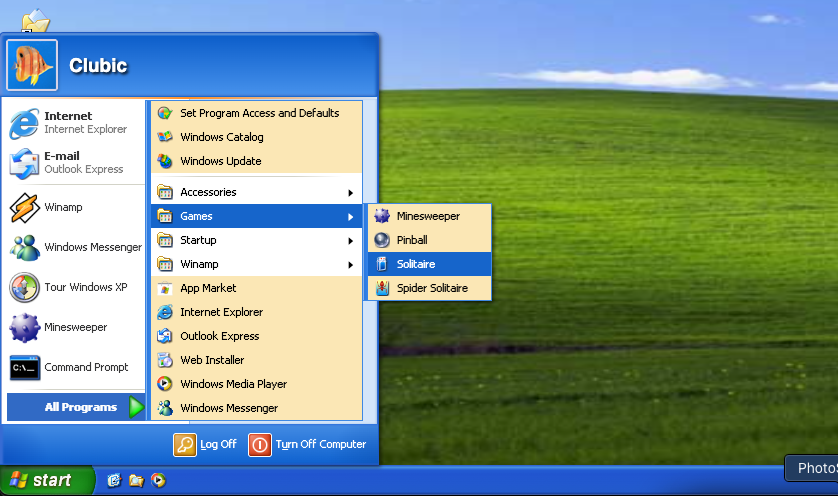Open Windows Catalog

point(257,137)
